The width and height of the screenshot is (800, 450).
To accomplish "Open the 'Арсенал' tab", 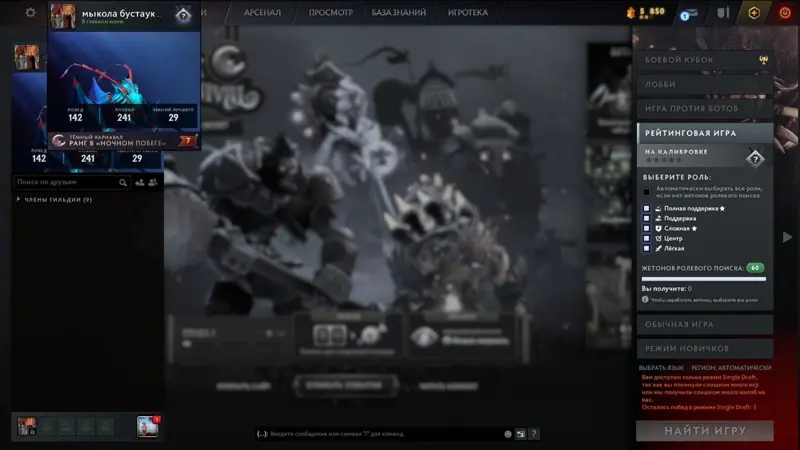I will click(262, 13).
